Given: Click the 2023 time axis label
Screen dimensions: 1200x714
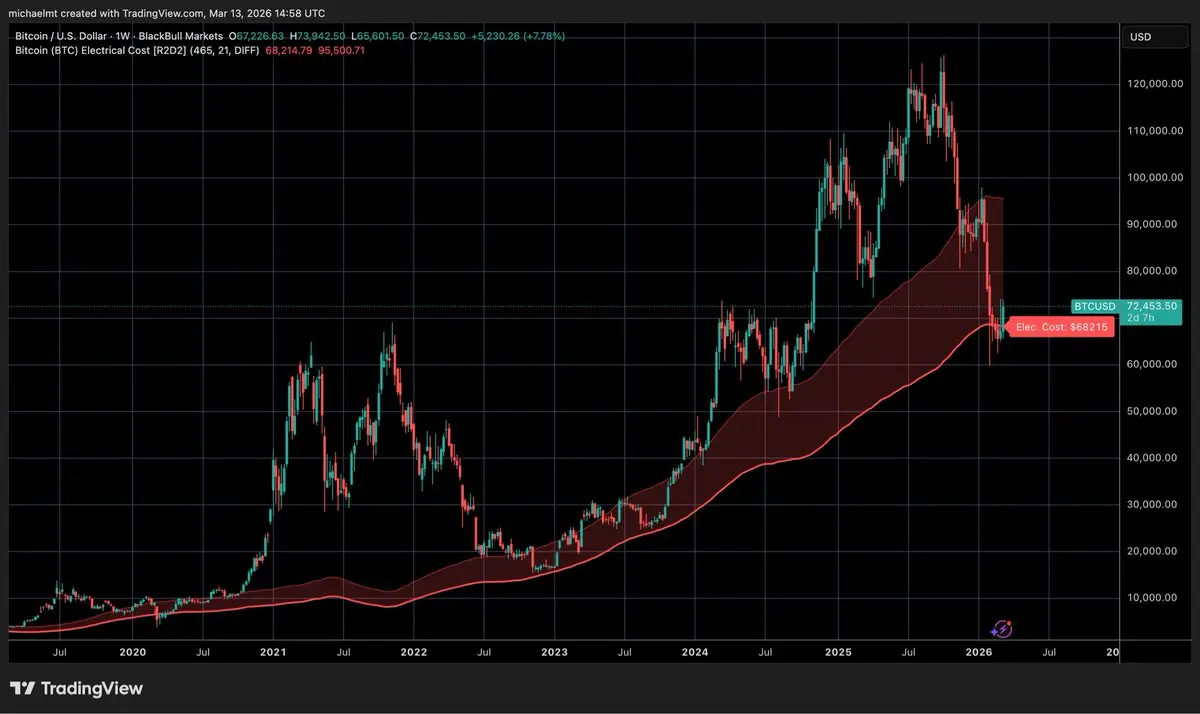Looking at the screenshot, I should (554, 651).
